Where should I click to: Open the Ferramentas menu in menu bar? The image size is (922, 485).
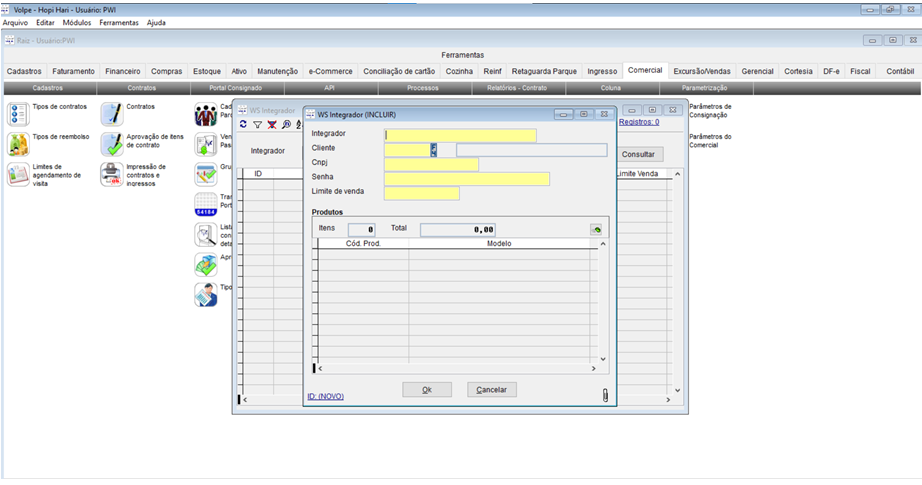coord(119,22)
